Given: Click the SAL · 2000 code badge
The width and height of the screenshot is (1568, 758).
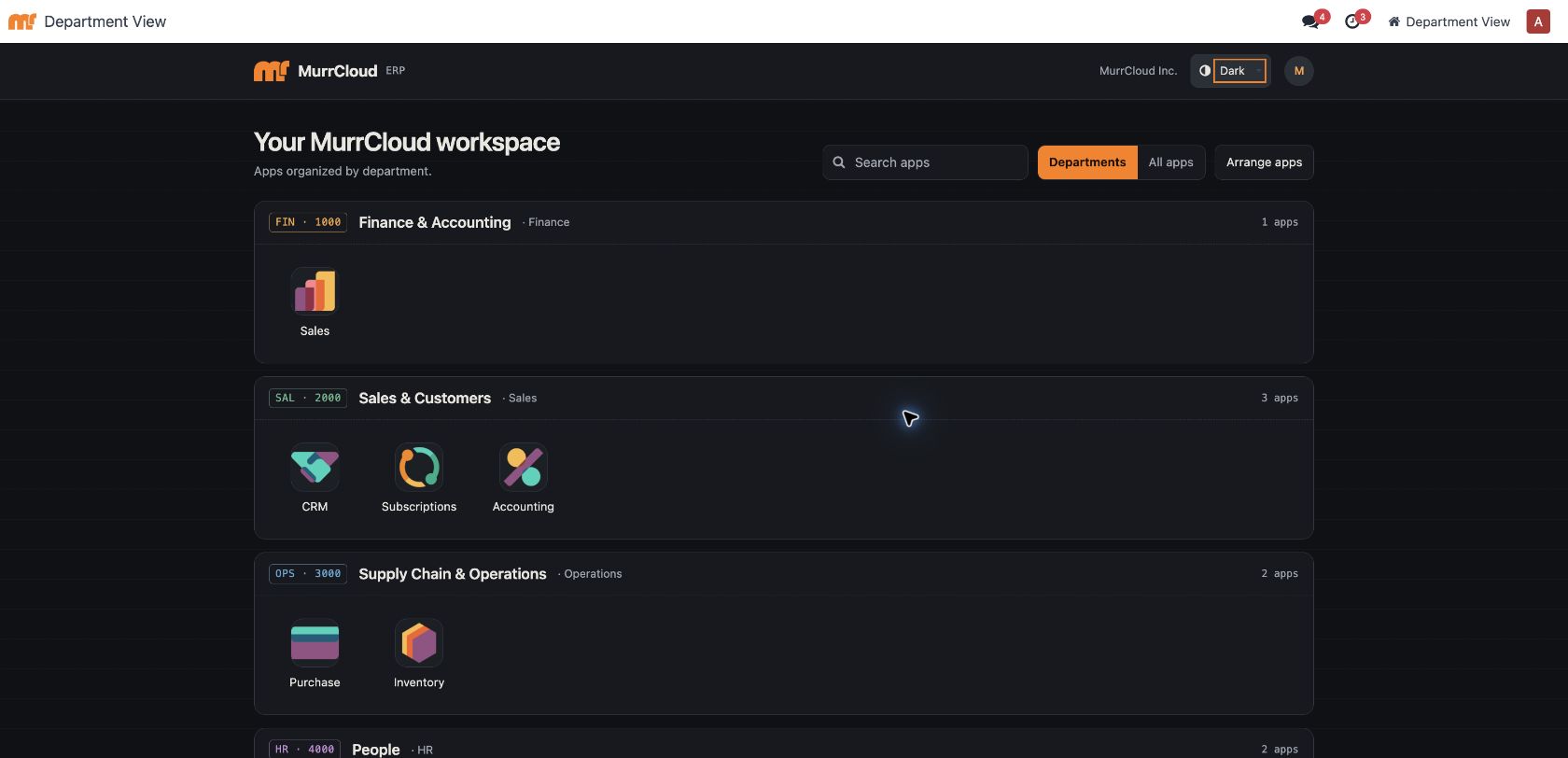Looking at the screenshot, I should tap(308, 398).
